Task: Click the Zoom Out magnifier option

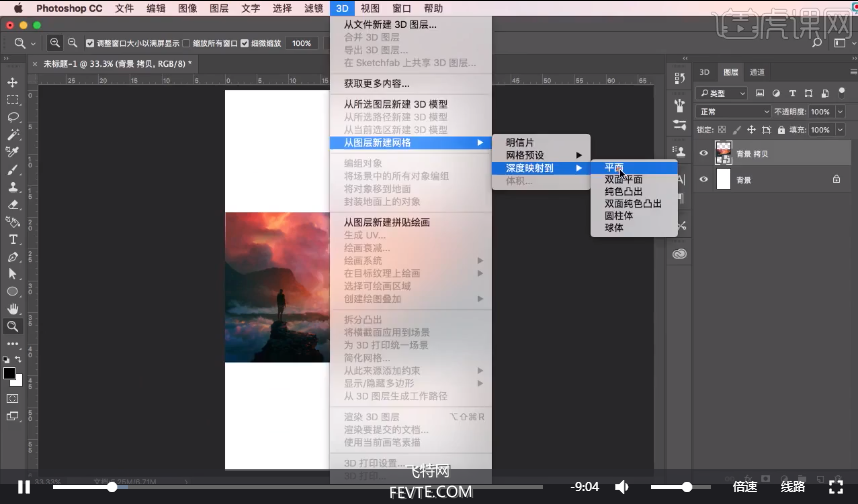Action: [72, 43]
